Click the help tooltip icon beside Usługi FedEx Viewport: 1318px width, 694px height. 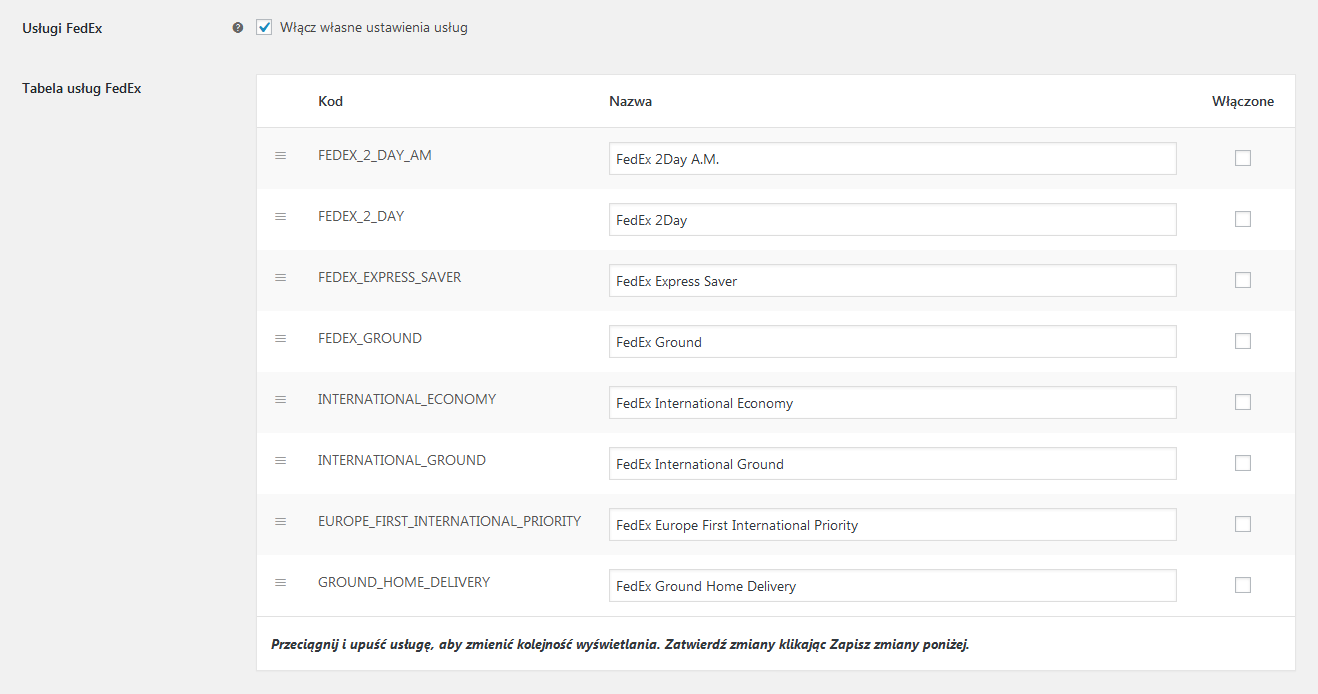click(x=238, y=28)
